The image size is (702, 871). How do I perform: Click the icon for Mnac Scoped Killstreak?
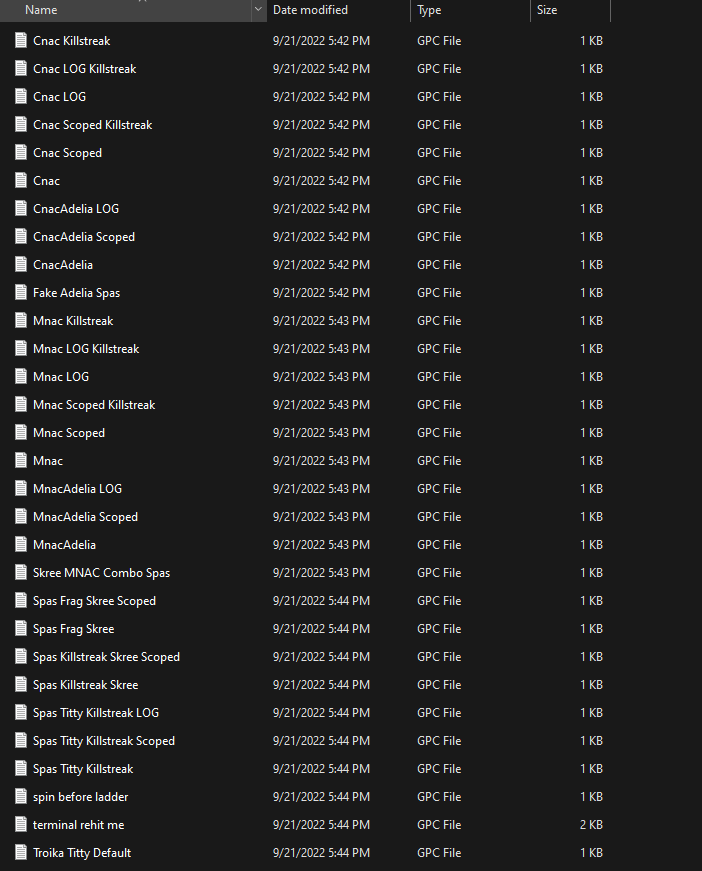[21, 405]
